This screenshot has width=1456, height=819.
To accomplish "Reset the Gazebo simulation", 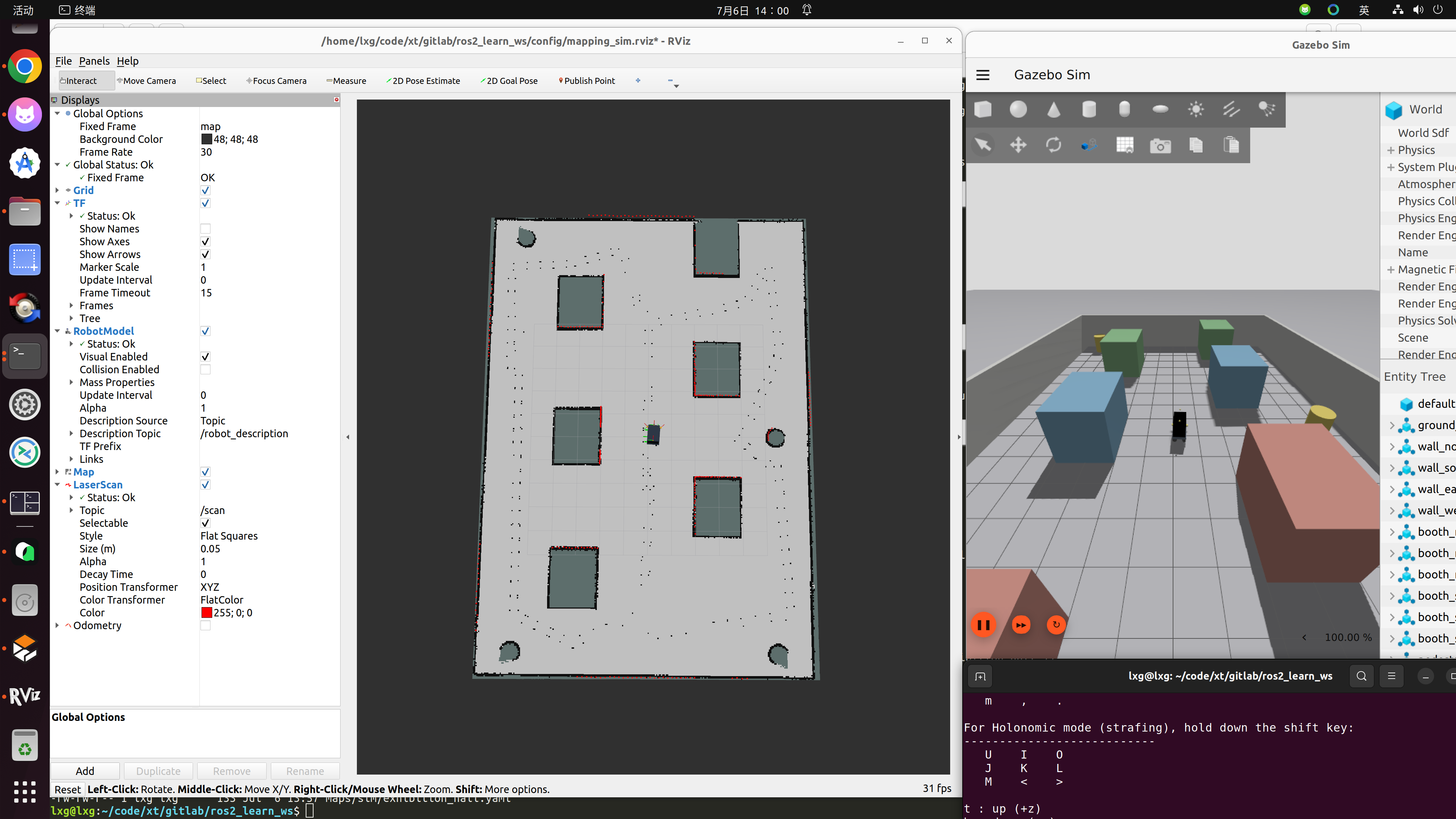I will (x=1056, y=625).
